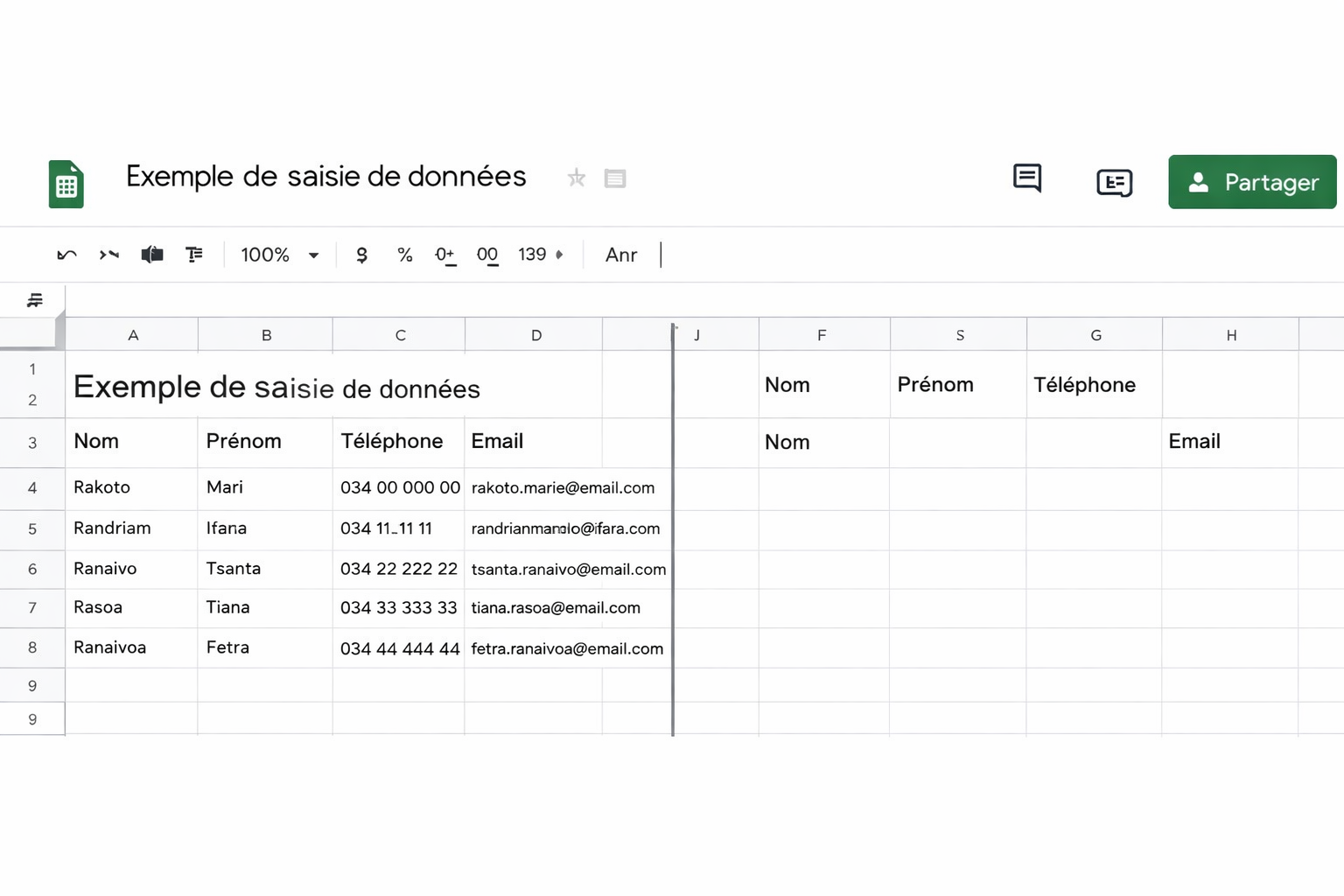Image resolution: width=1344 pixels, height=896 pixels.
Task: Select the cell 'fetra.ranaivoa@email.com'
Action: 569,647
